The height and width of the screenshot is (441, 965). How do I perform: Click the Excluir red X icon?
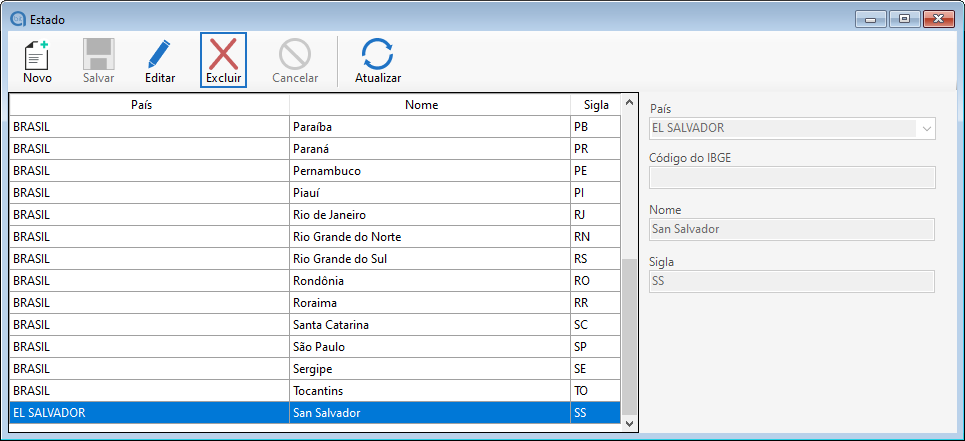[x=223, y=54]
